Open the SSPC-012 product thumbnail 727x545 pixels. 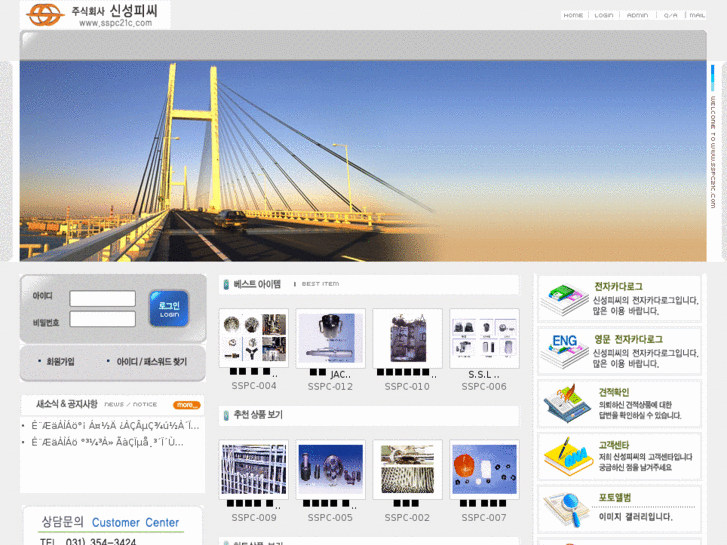tap(330, 338)
